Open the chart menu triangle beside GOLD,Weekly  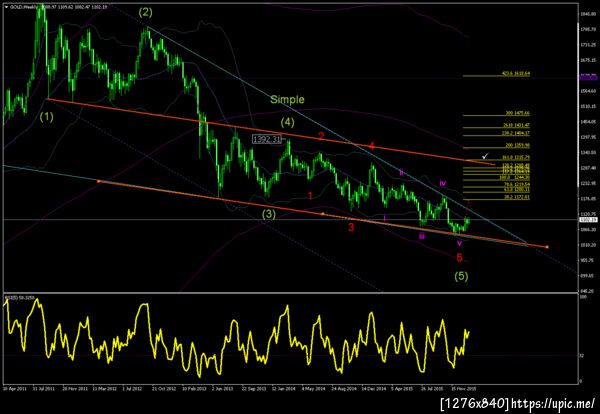6,7
